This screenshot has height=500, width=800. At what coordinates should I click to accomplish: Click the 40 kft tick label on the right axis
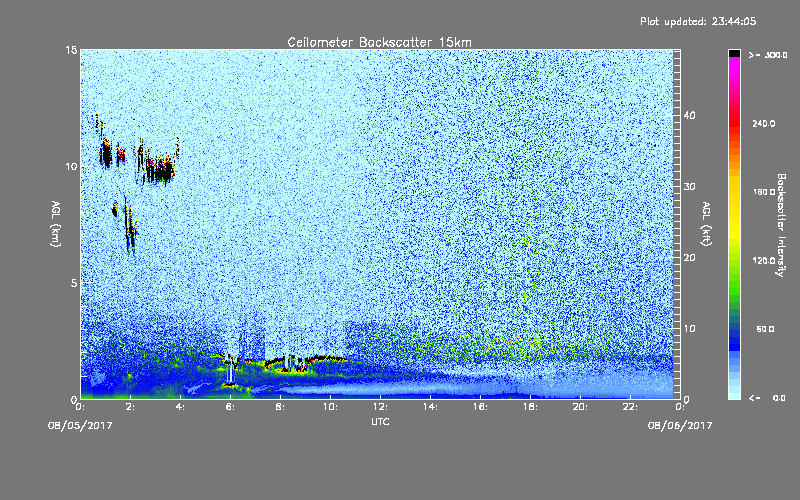point(689,116)
